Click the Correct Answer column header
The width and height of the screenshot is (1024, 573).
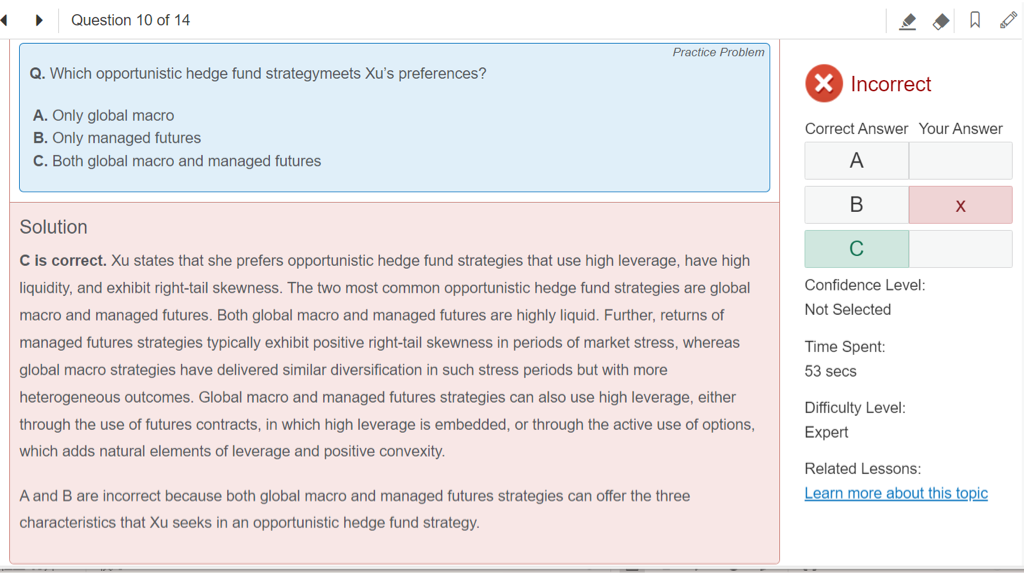tap(856, 129)
